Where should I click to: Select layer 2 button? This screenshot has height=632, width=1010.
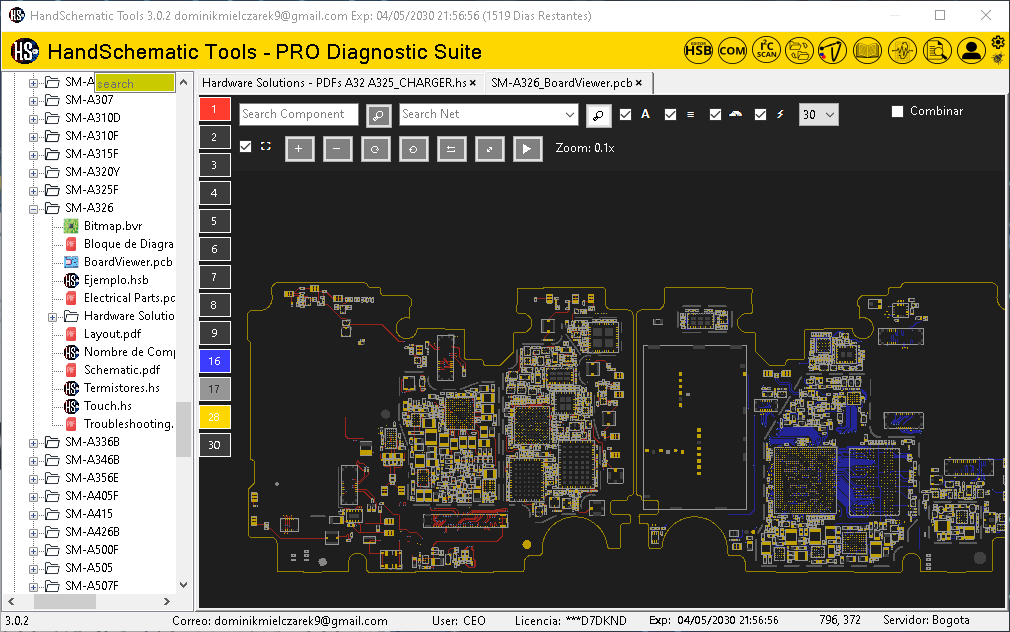[214, 137]
